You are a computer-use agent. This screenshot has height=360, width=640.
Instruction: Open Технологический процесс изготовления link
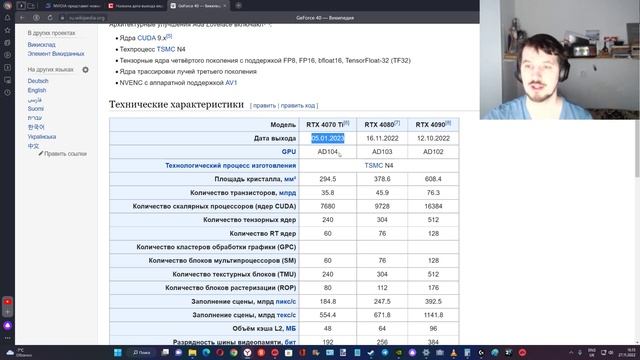point(231,165)
